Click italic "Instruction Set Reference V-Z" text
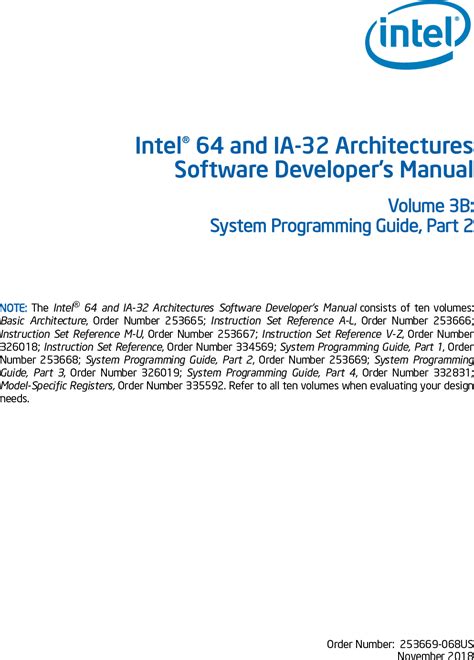This screenshot has width=474, height=660. click(333, 334)
